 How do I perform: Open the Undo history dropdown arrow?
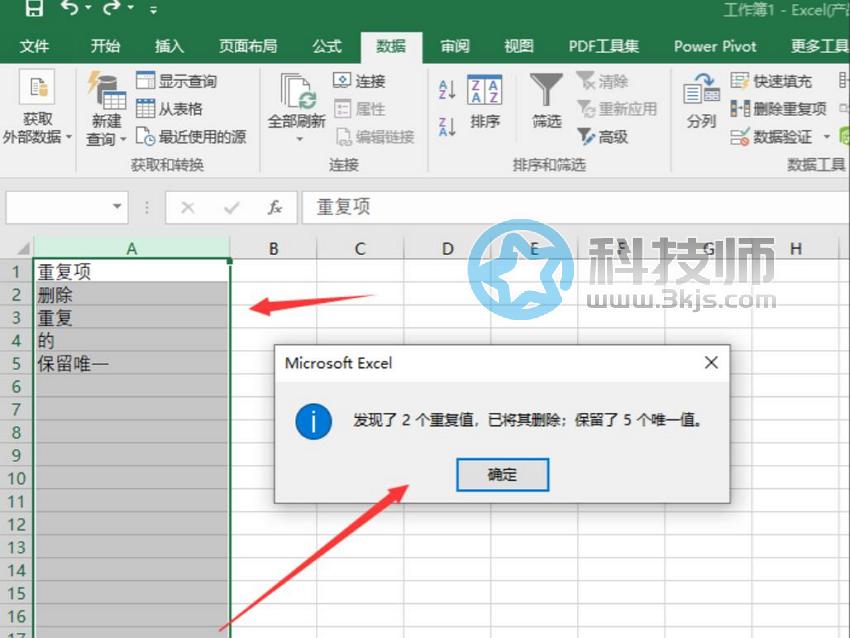point(88,8)
